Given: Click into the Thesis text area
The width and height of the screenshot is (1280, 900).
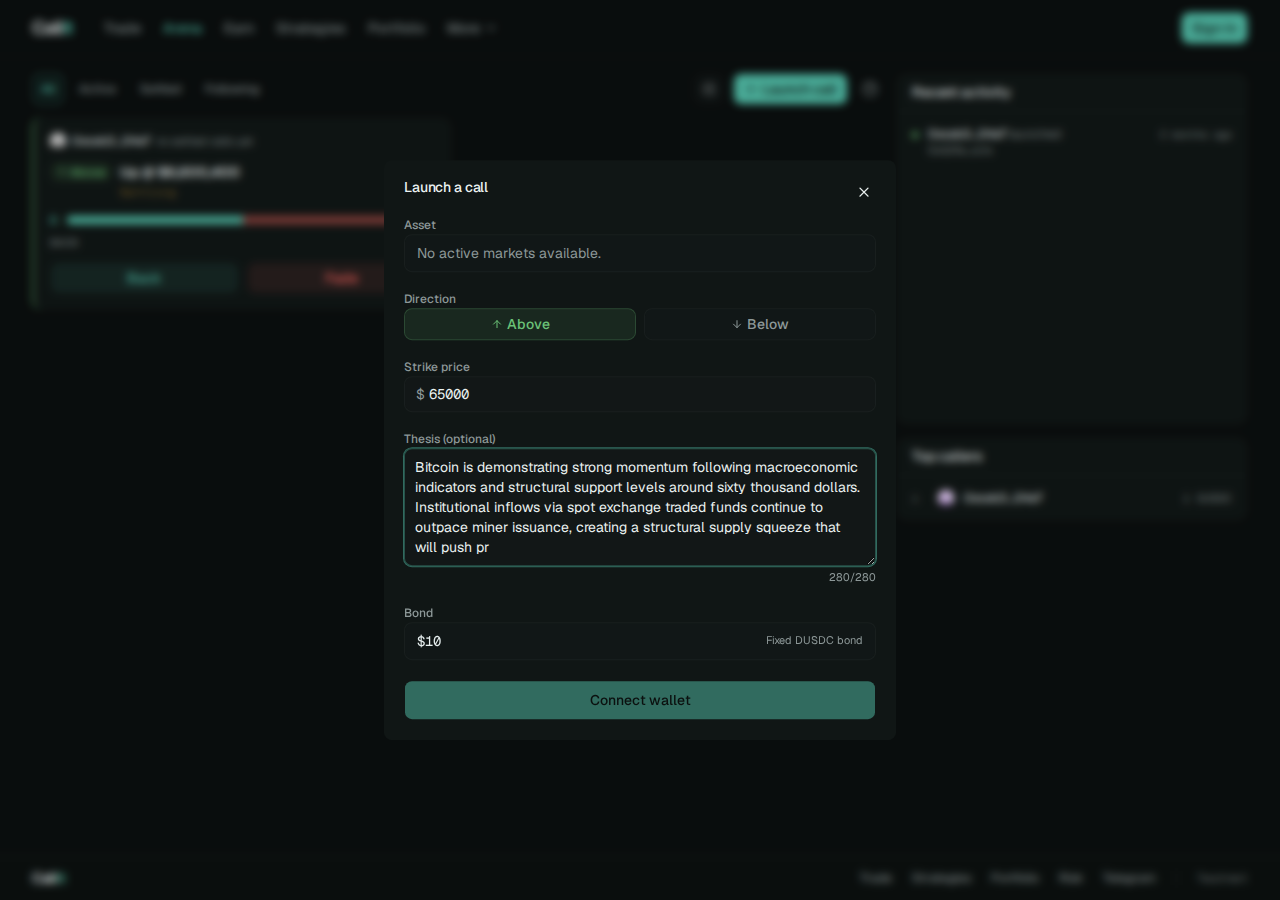Looking at the screenshot, I should click(x=640, y=507).
